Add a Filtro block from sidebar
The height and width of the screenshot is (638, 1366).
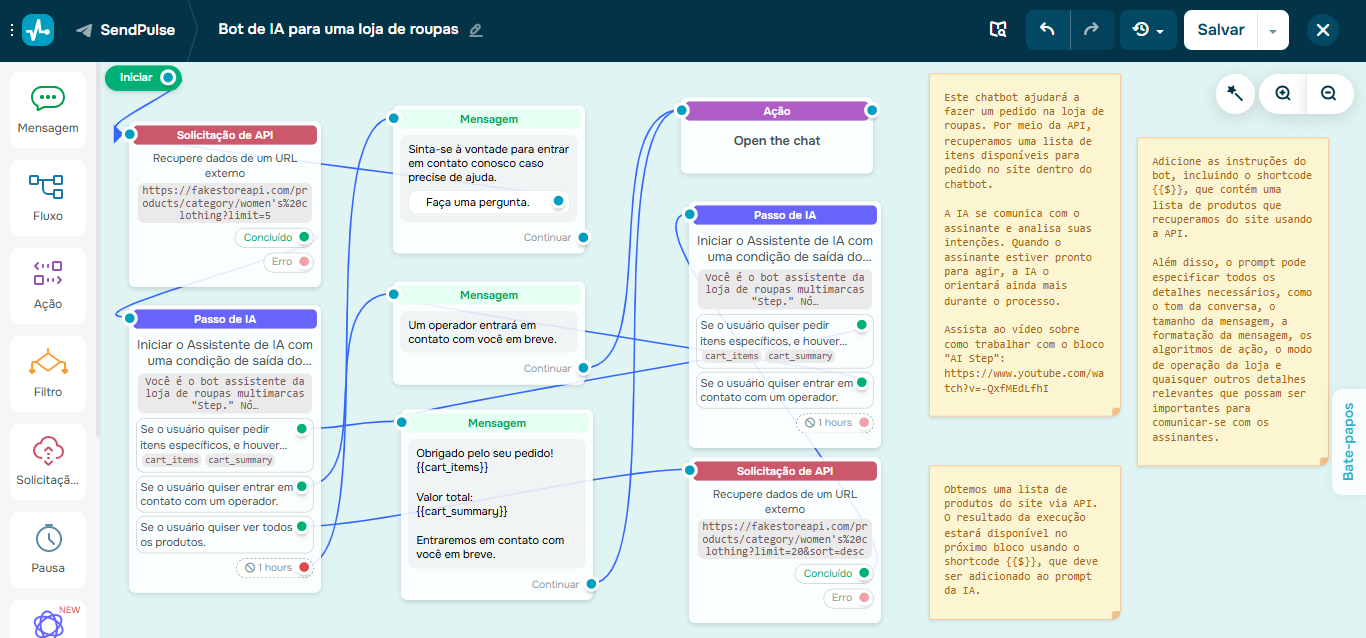(x=48, y=374)
